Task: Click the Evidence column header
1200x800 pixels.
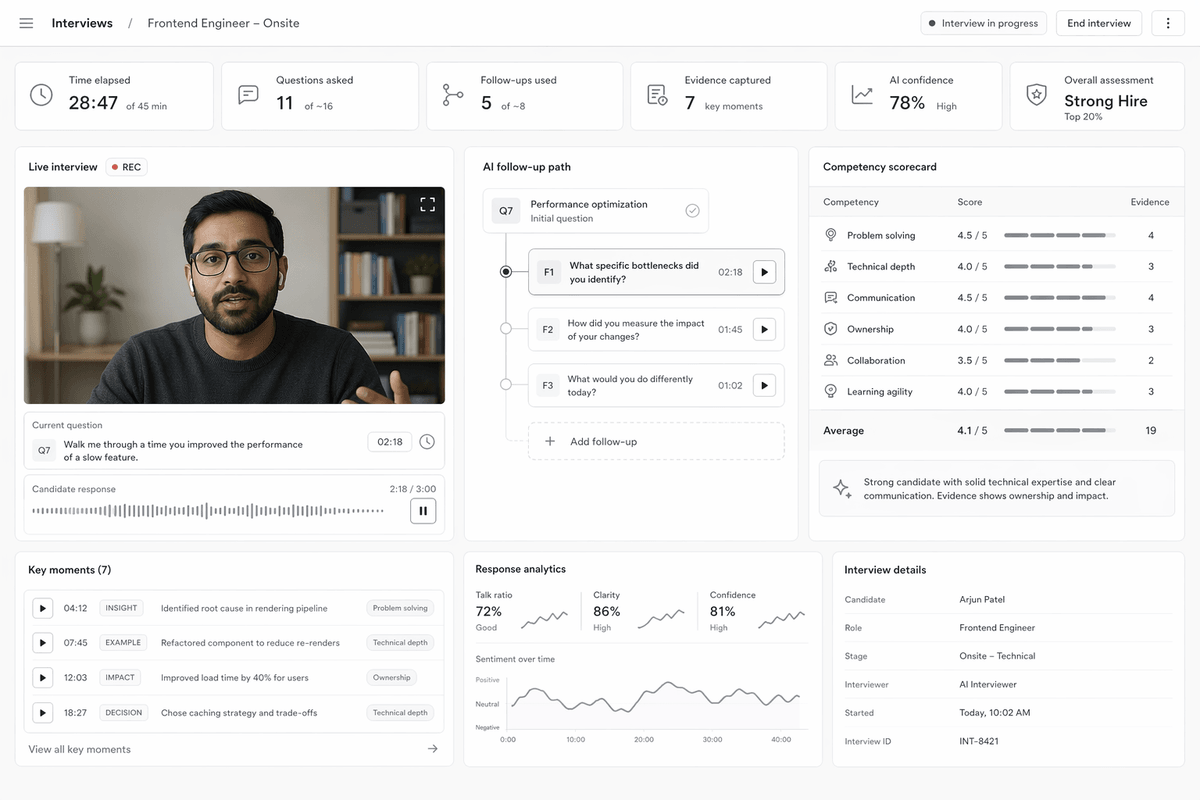Action: point(1150,202)
